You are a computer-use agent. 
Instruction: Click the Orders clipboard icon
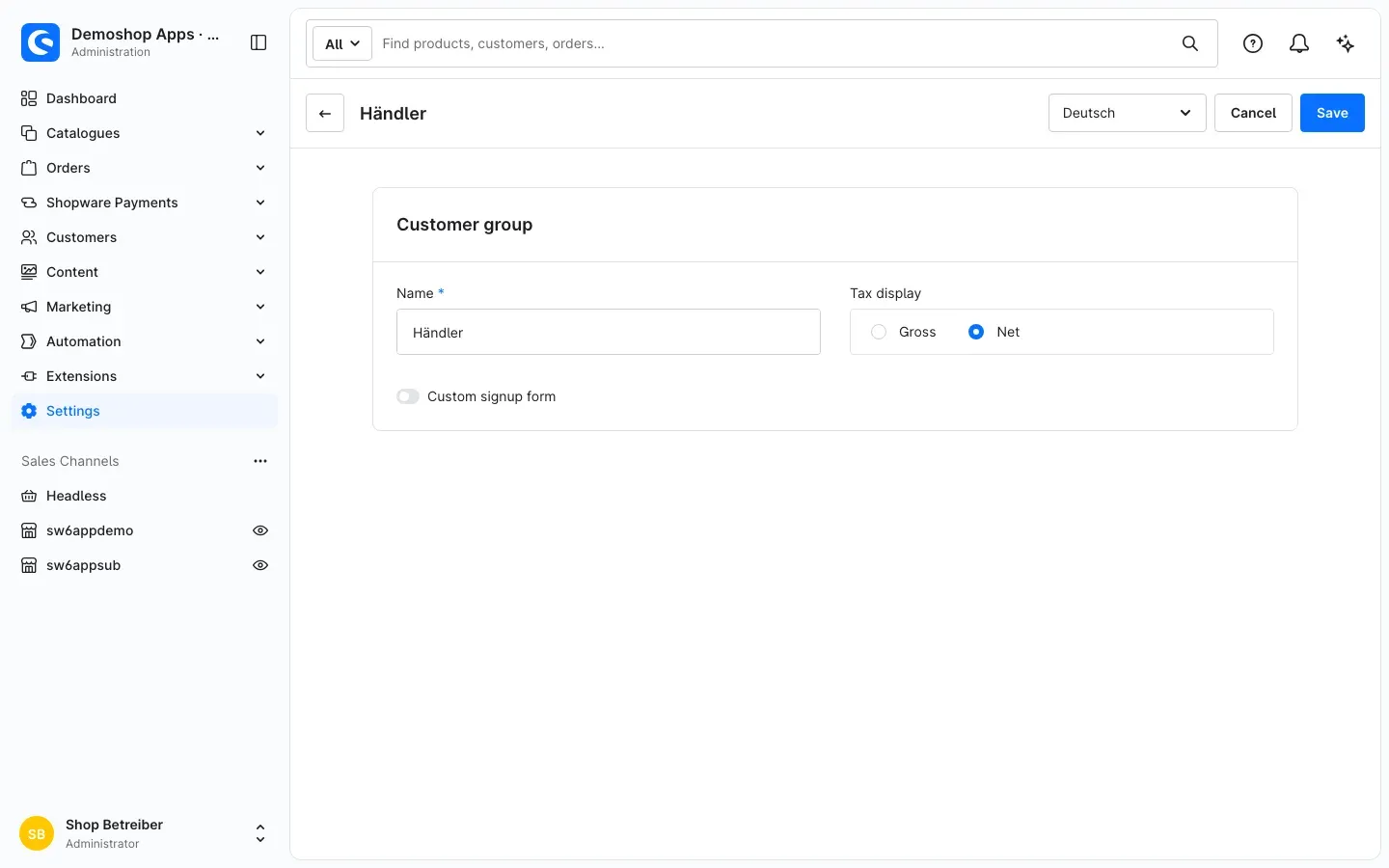[29, 168]
